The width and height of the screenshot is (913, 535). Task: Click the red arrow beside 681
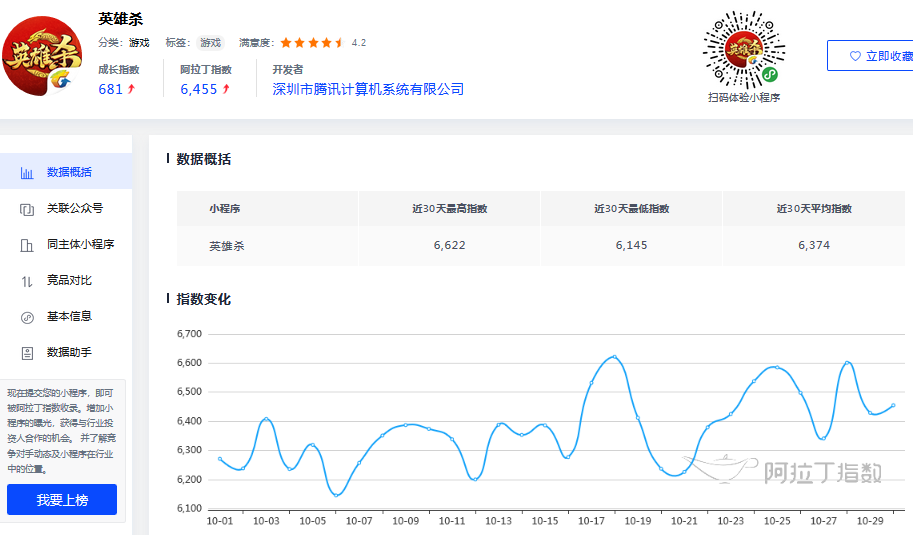click(x=131, y=89)
